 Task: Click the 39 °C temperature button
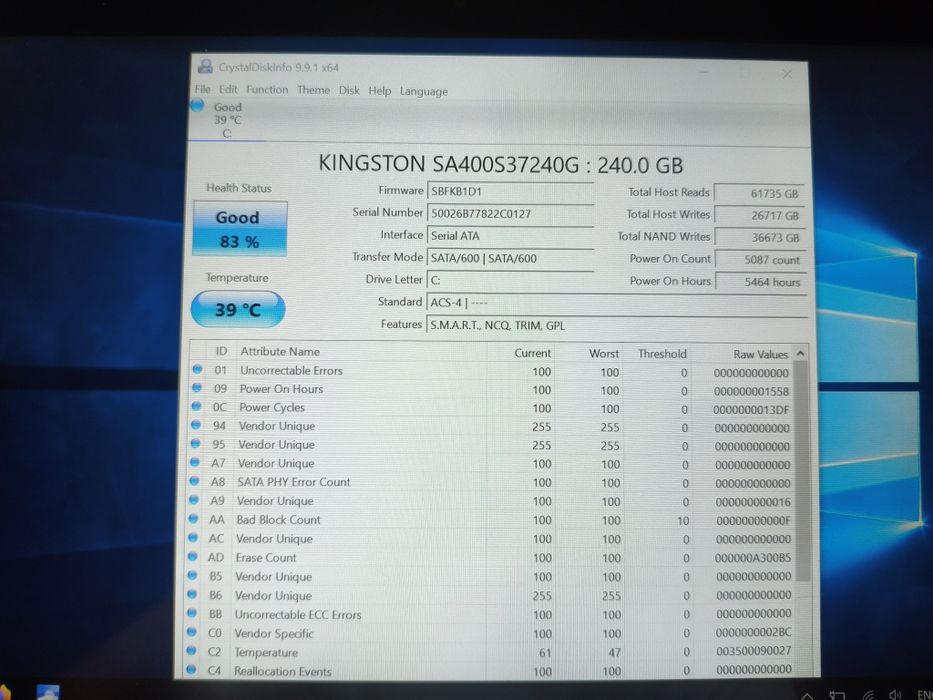tap(238, 309)
